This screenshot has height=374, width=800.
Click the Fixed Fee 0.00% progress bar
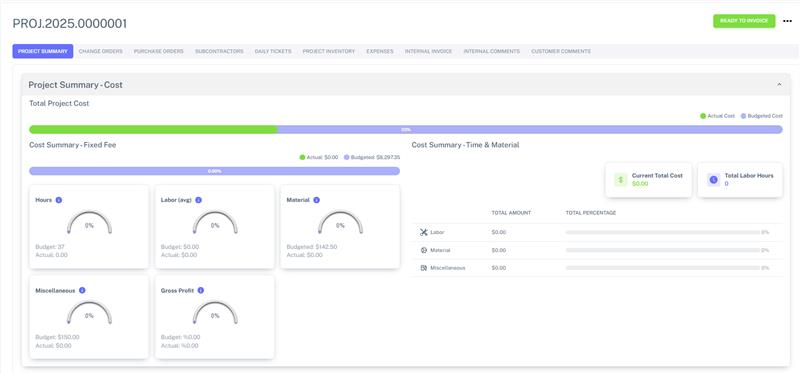click(x=214, y=171)
